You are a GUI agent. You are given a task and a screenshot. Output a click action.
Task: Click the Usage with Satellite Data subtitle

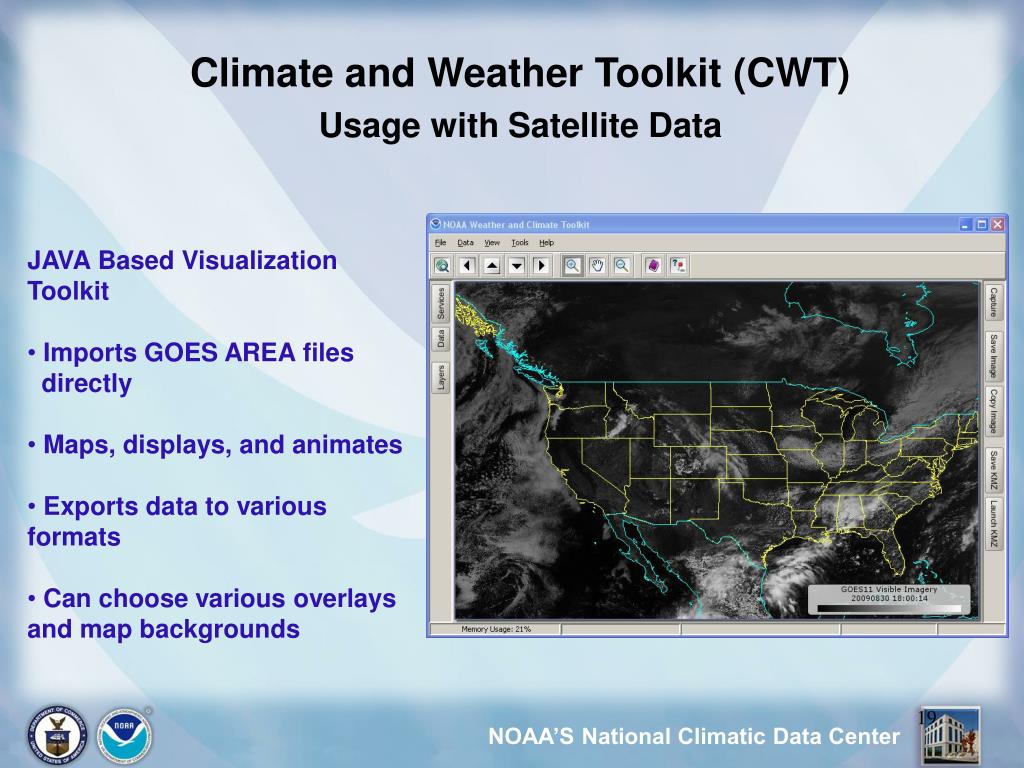(x=520, y=125)
